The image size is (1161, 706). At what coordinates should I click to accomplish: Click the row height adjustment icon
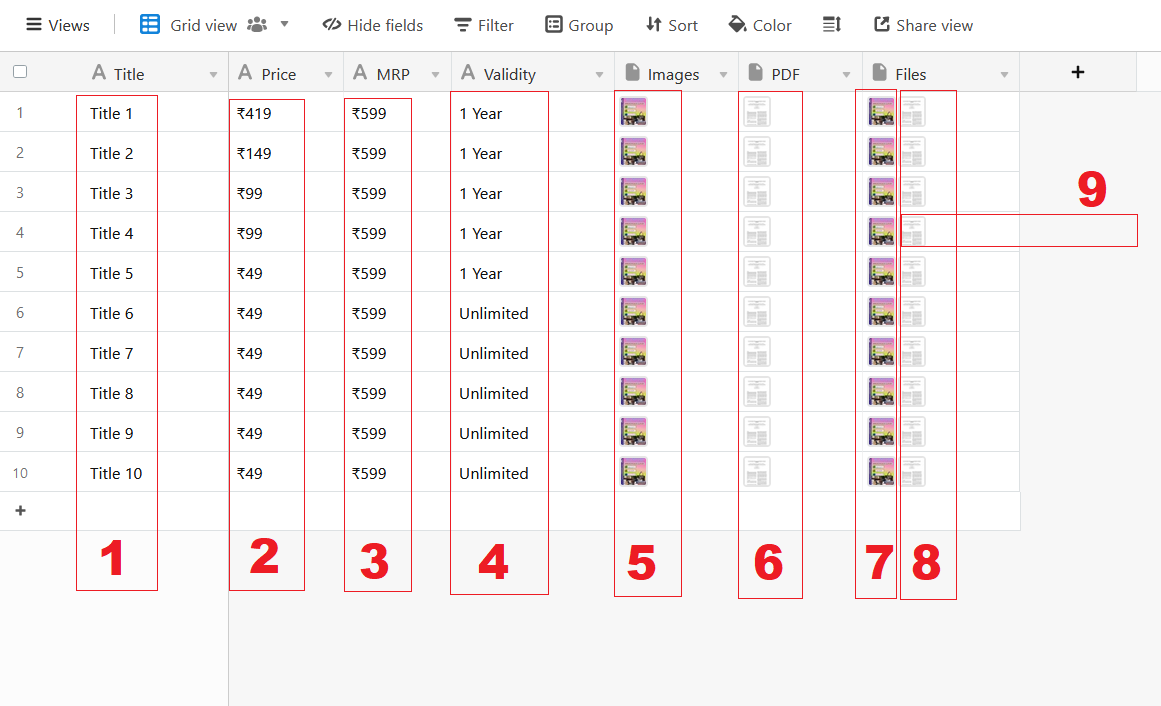[x=832, y=25]
